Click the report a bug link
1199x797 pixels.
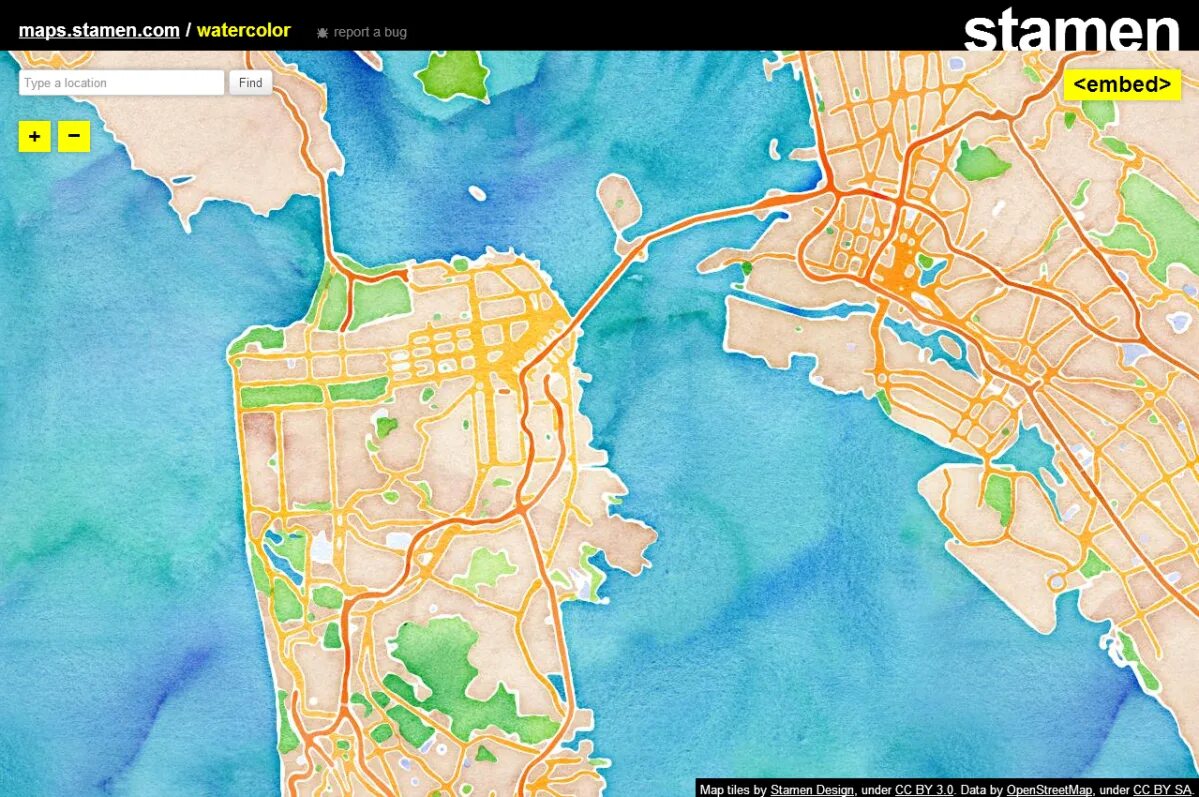click(x=370, y=32)
